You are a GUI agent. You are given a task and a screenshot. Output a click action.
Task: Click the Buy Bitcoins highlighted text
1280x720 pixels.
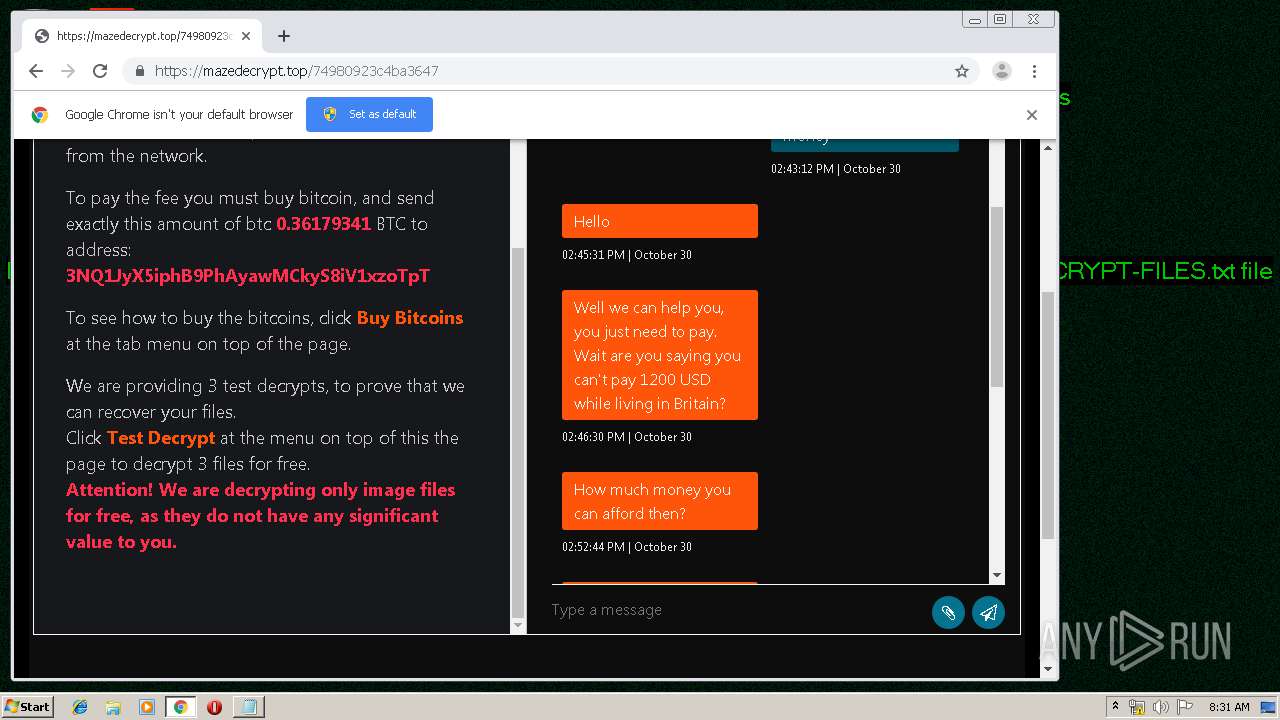click(x=410, y=318)
